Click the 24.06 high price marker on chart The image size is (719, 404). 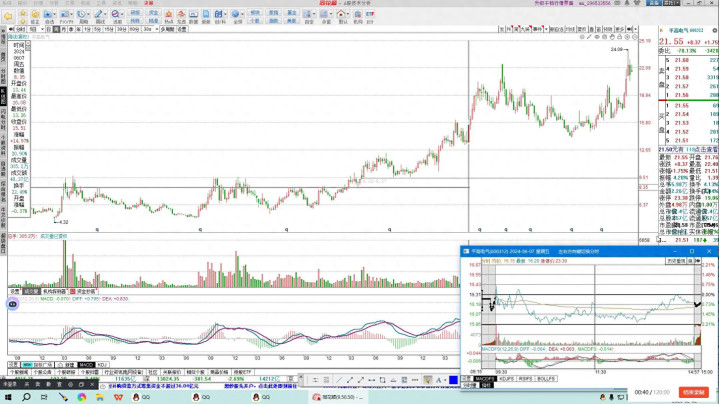(617, 49)
